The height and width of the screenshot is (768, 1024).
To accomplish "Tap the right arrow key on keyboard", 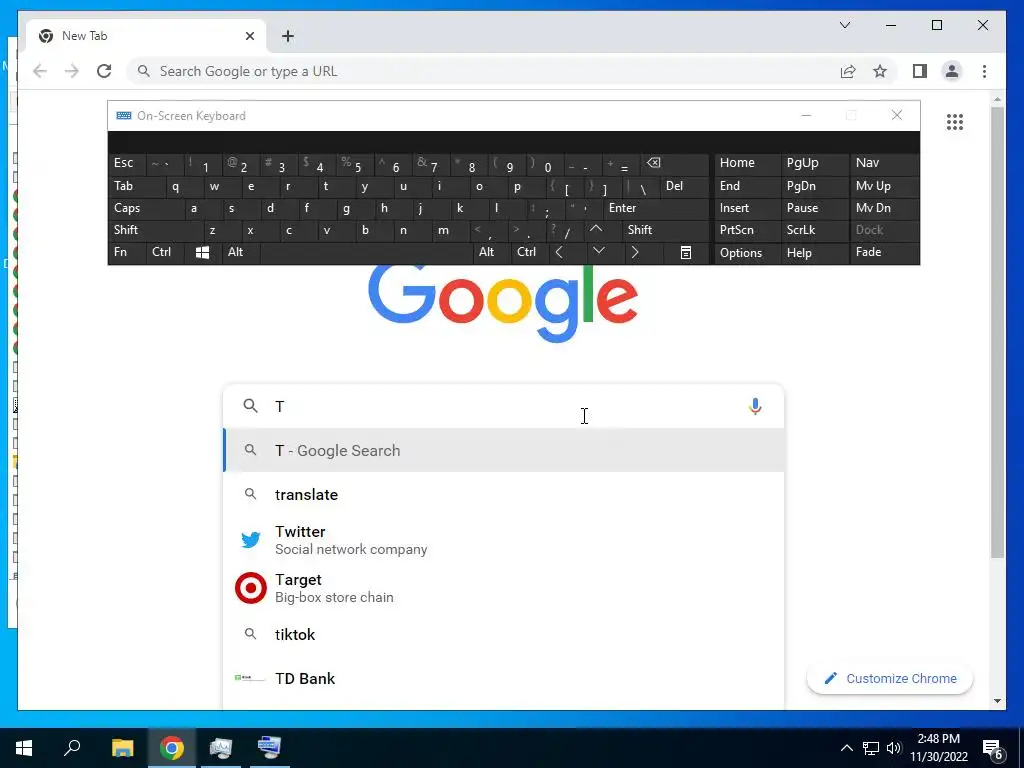I will click(635, 253).
